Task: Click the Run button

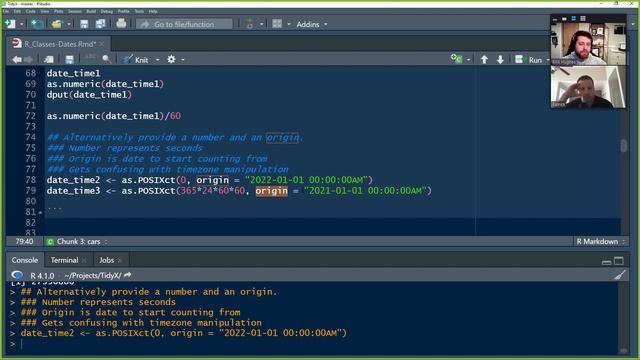Action: pyautogui.click(x=529, y=60)
